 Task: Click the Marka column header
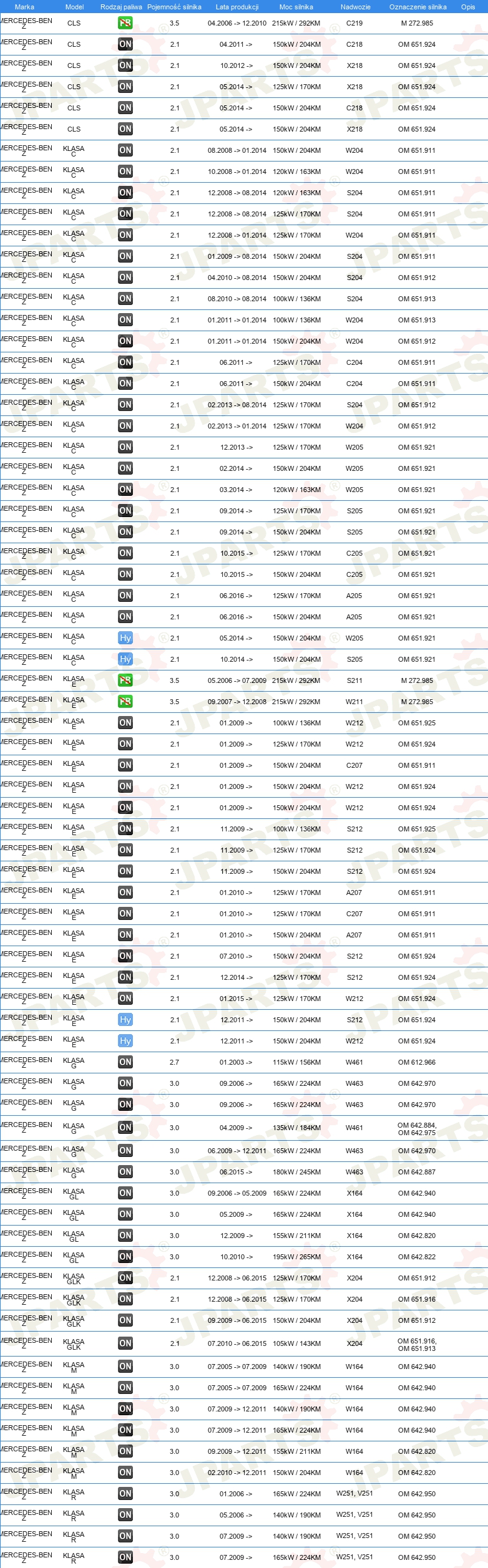click(24, 7)
